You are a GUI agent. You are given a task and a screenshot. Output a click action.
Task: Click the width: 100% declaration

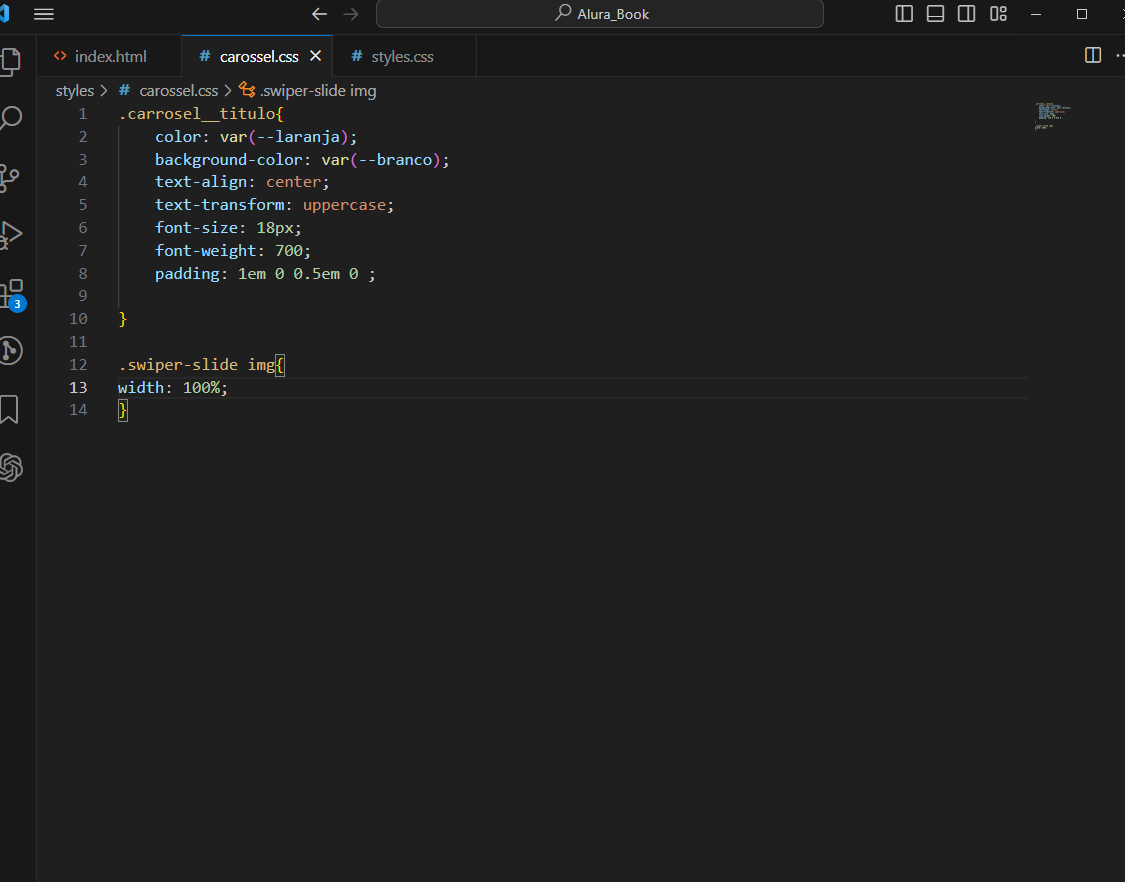pyautogui.click(x=173, y=388)
